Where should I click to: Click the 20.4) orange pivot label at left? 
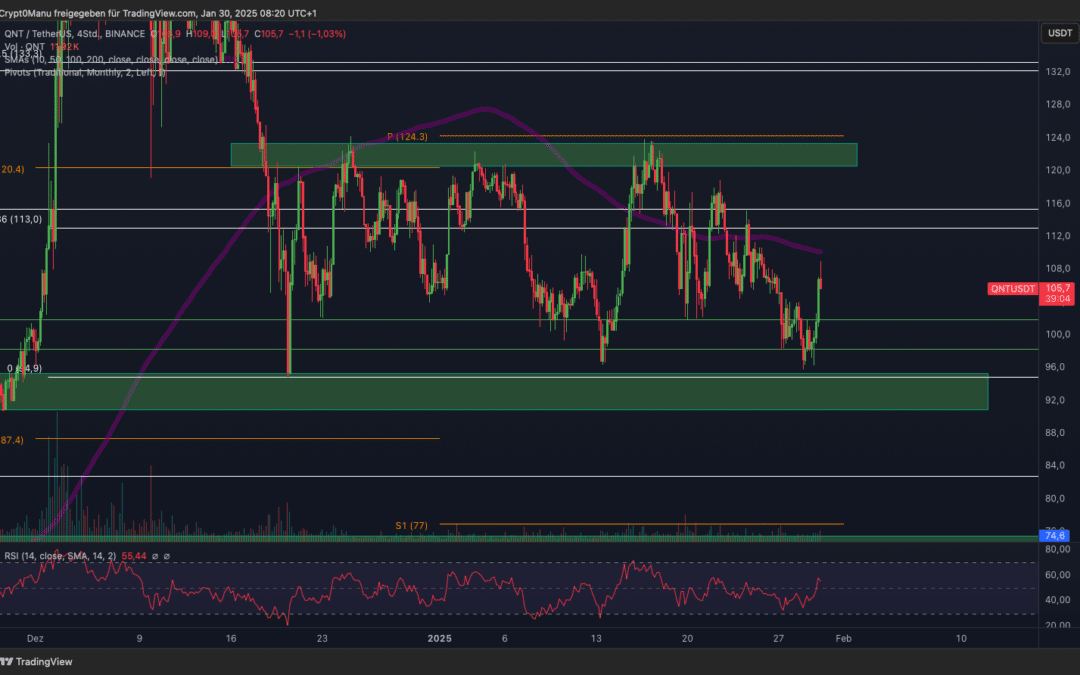tap(12, 169)
